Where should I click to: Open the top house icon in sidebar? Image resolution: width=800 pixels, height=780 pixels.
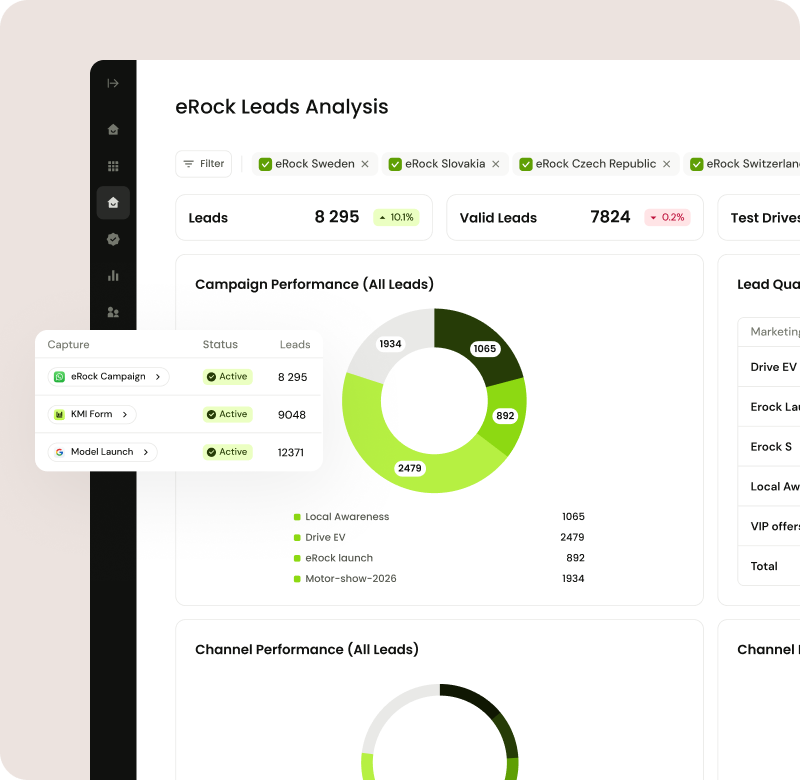coord(113,130)
